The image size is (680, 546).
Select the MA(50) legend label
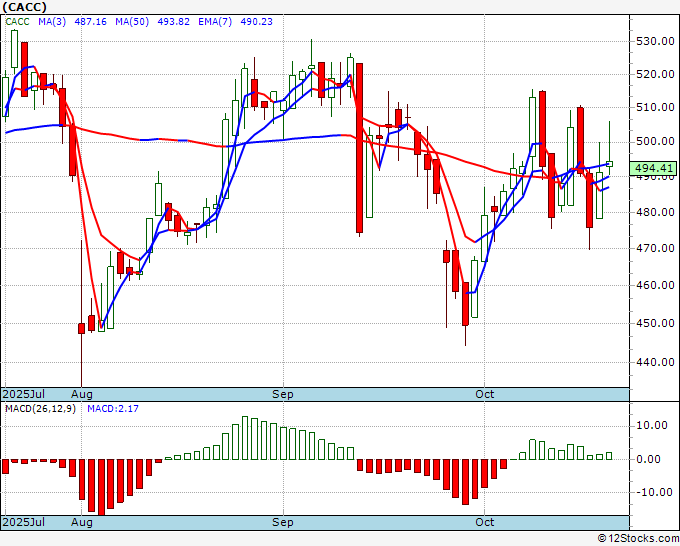132,22
